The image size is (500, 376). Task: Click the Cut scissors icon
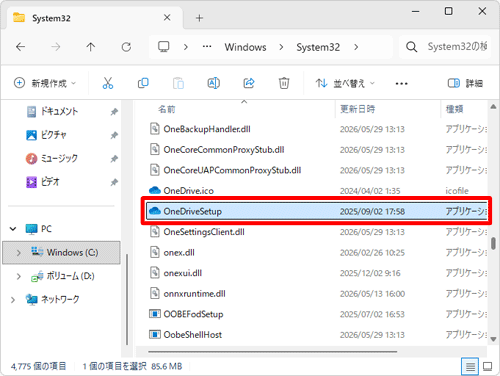108,83
